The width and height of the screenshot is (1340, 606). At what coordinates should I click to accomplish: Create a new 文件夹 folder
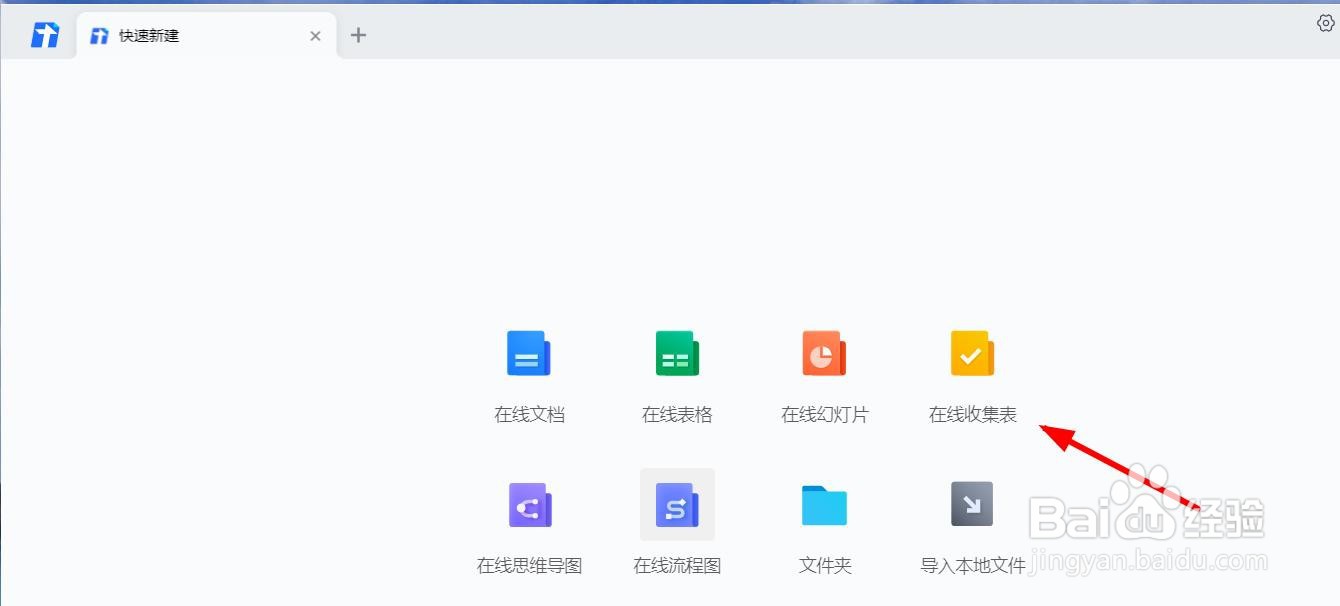click(x=824, y=525)
